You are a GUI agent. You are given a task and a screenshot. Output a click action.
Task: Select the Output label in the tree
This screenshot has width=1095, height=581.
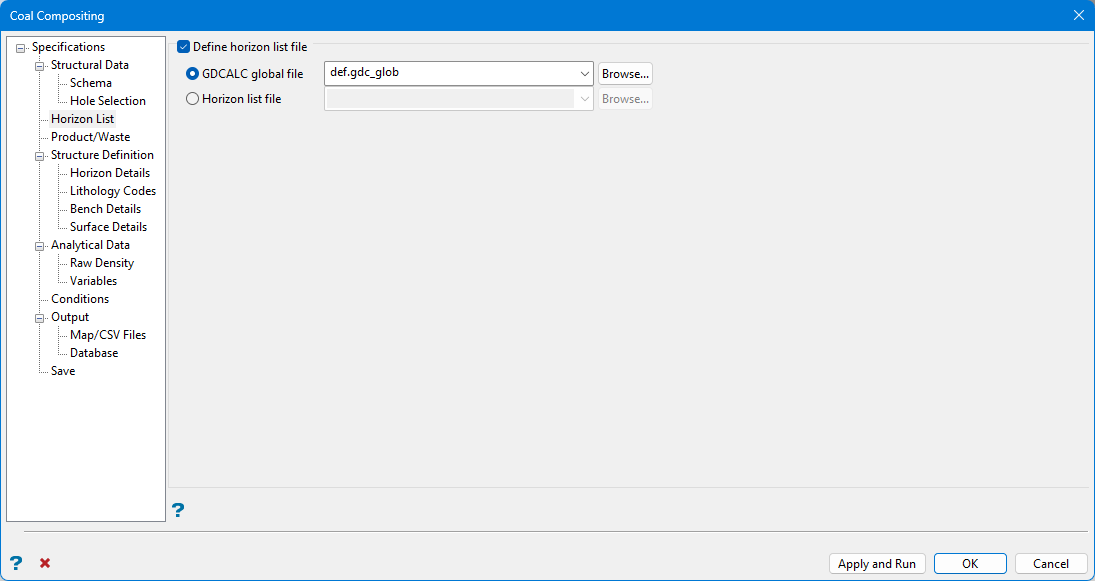click(70, 317)
